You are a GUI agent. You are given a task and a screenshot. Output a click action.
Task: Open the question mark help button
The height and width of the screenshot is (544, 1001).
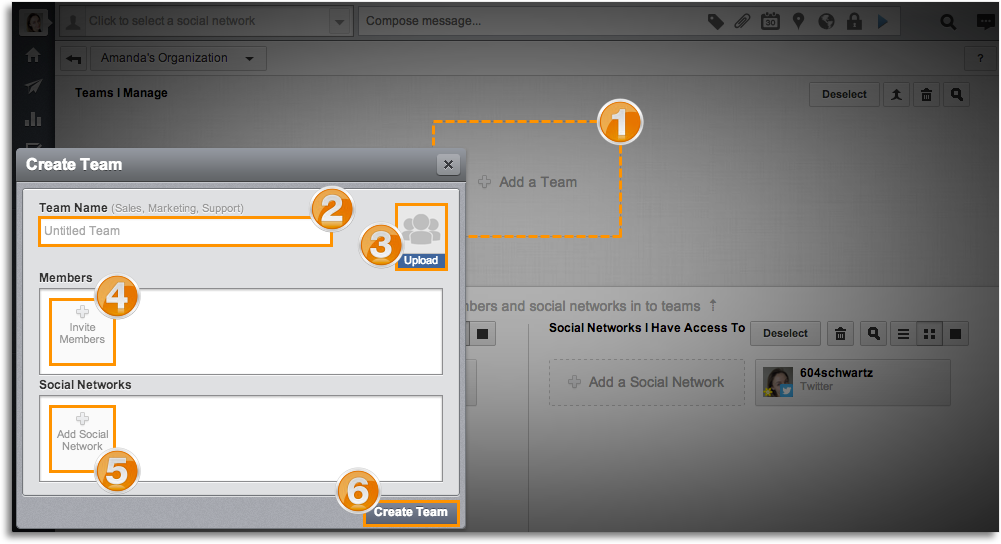tap(980, 59)
